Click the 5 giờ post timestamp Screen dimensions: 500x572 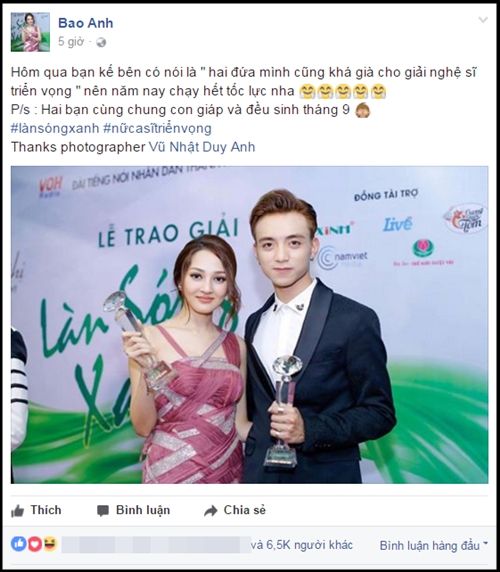tap(71, 42)
